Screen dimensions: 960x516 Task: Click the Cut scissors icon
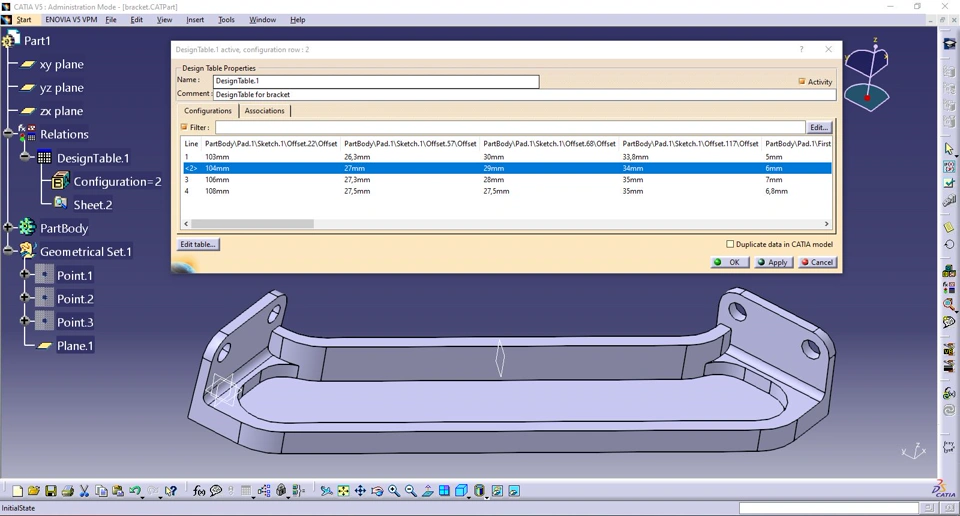coord(84,491)
